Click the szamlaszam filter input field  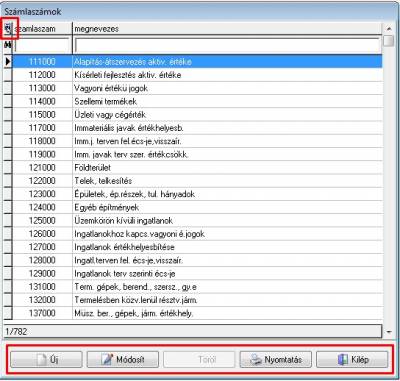(42, 45)
